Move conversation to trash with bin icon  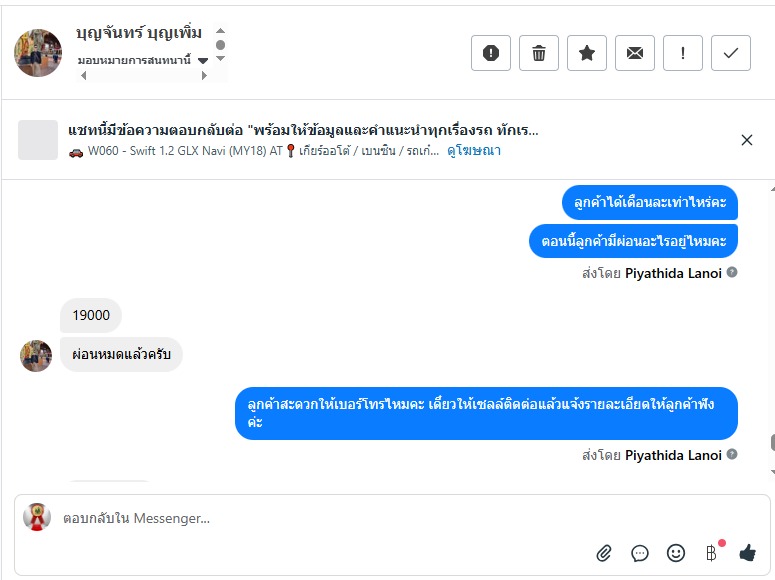pyautogui.click(x=539, y=53)
